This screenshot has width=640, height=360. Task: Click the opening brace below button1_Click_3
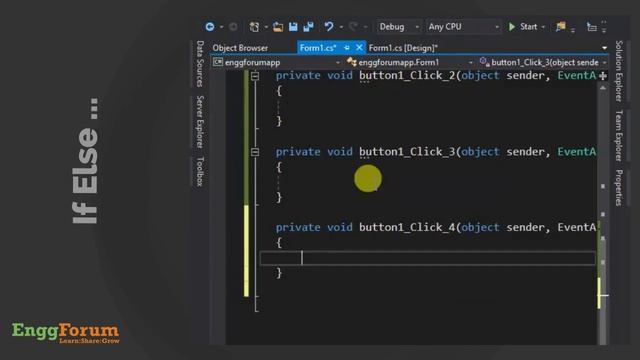(x=279, y=167)
